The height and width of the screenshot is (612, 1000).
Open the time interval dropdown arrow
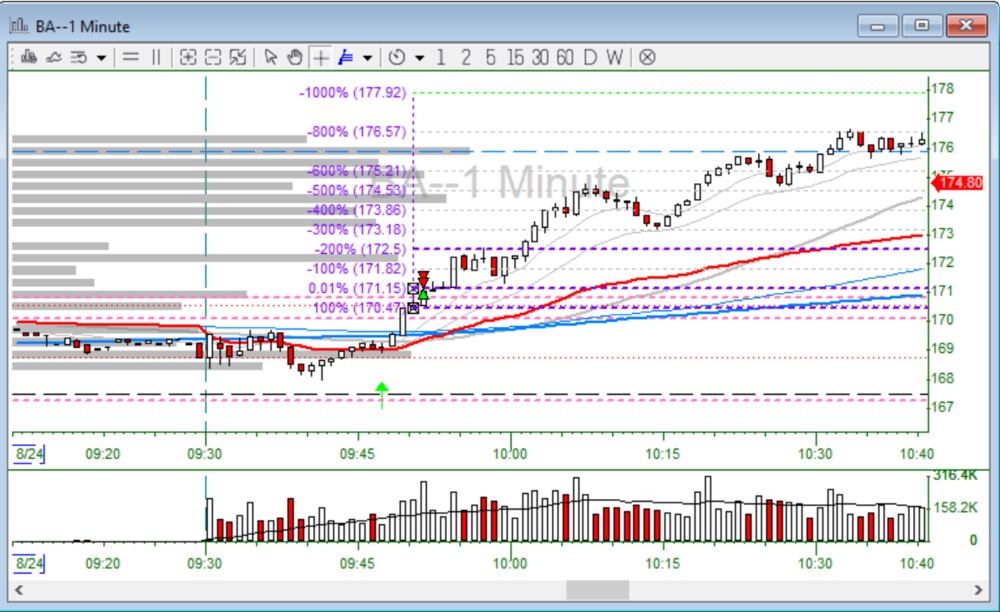(x=419, y=57)
